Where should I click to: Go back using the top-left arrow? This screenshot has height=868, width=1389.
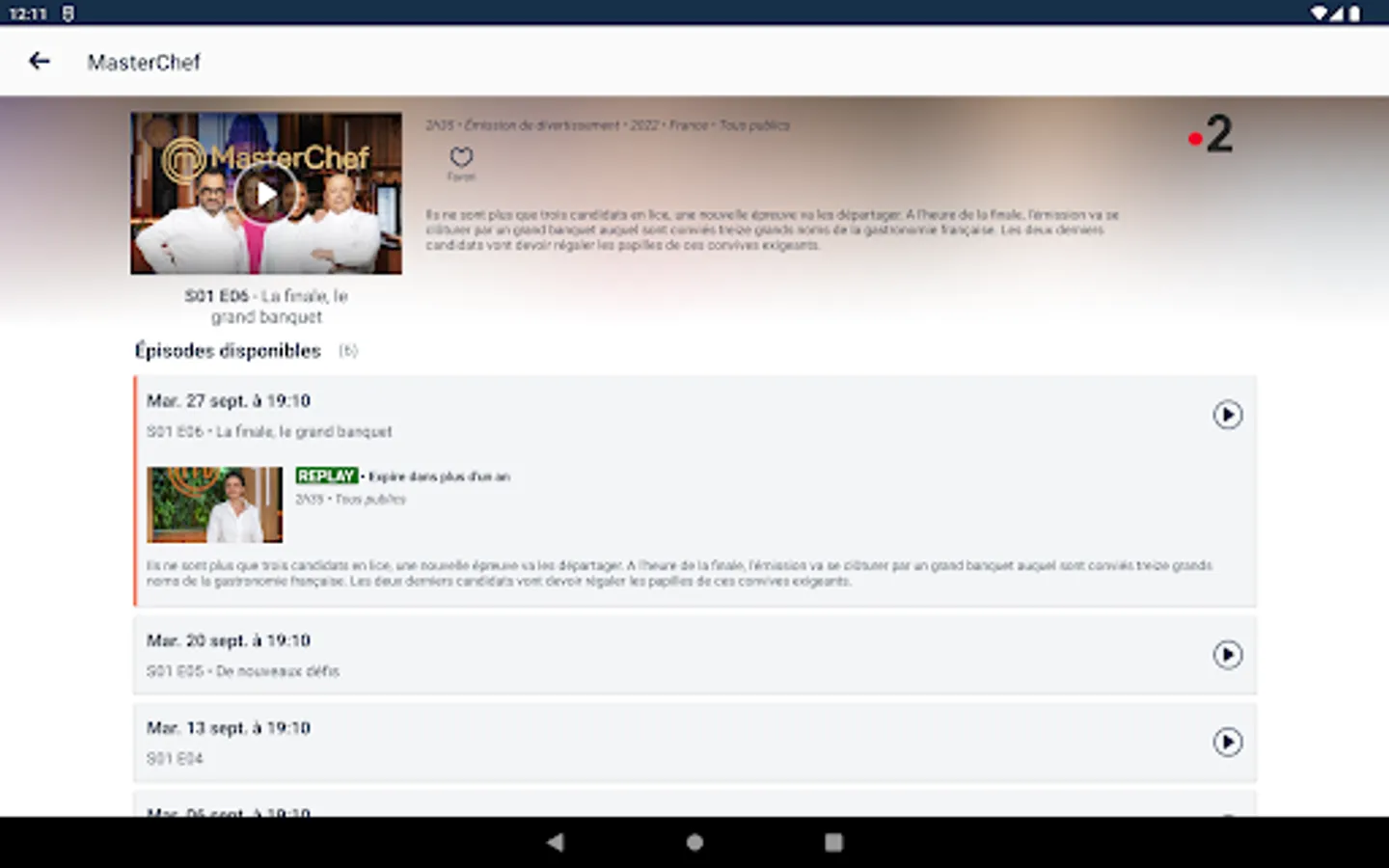[39, 62]
